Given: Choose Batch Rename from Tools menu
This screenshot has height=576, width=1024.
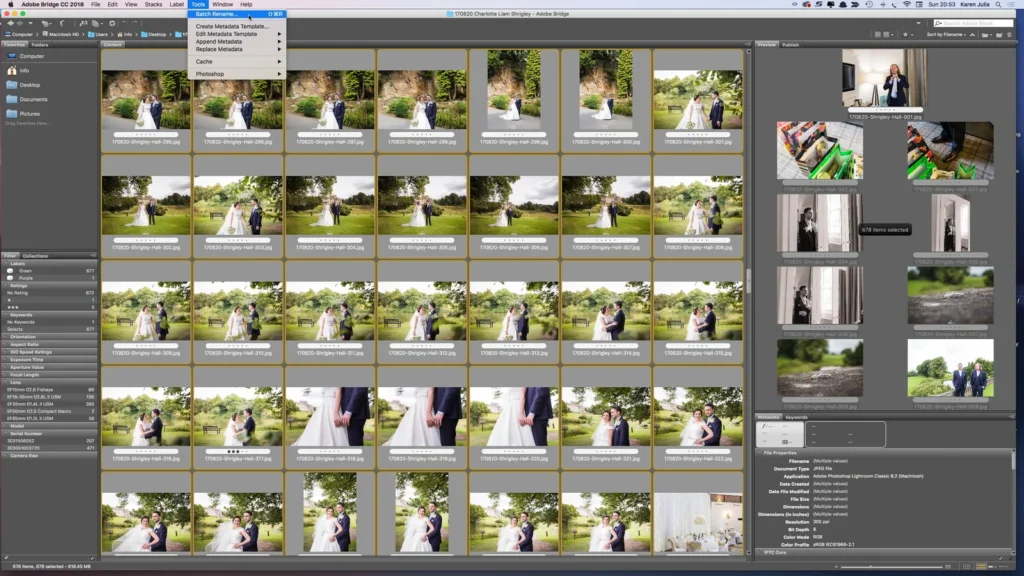Looking at the screenshot, I should click(x=217, y=15).
